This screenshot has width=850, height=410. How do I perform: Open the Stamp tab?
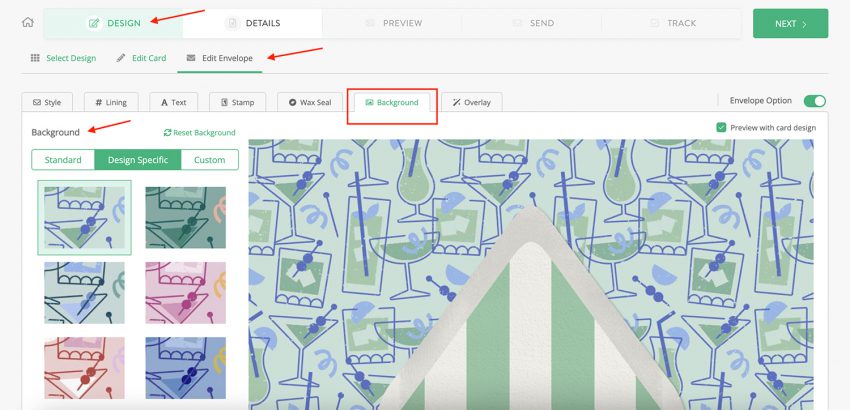coord(235,102)
